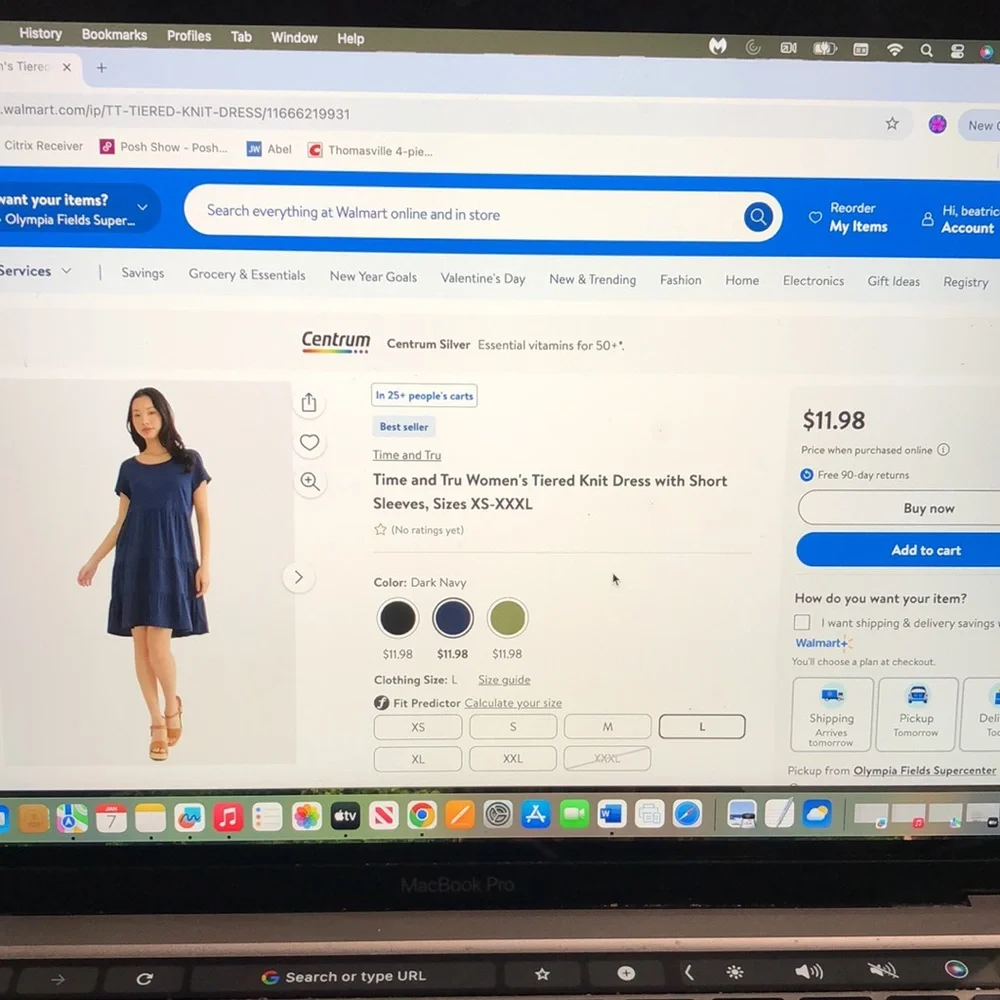Open the battery status menu
Viewport: 1000px width, 1000px height.
pos(824,48)
